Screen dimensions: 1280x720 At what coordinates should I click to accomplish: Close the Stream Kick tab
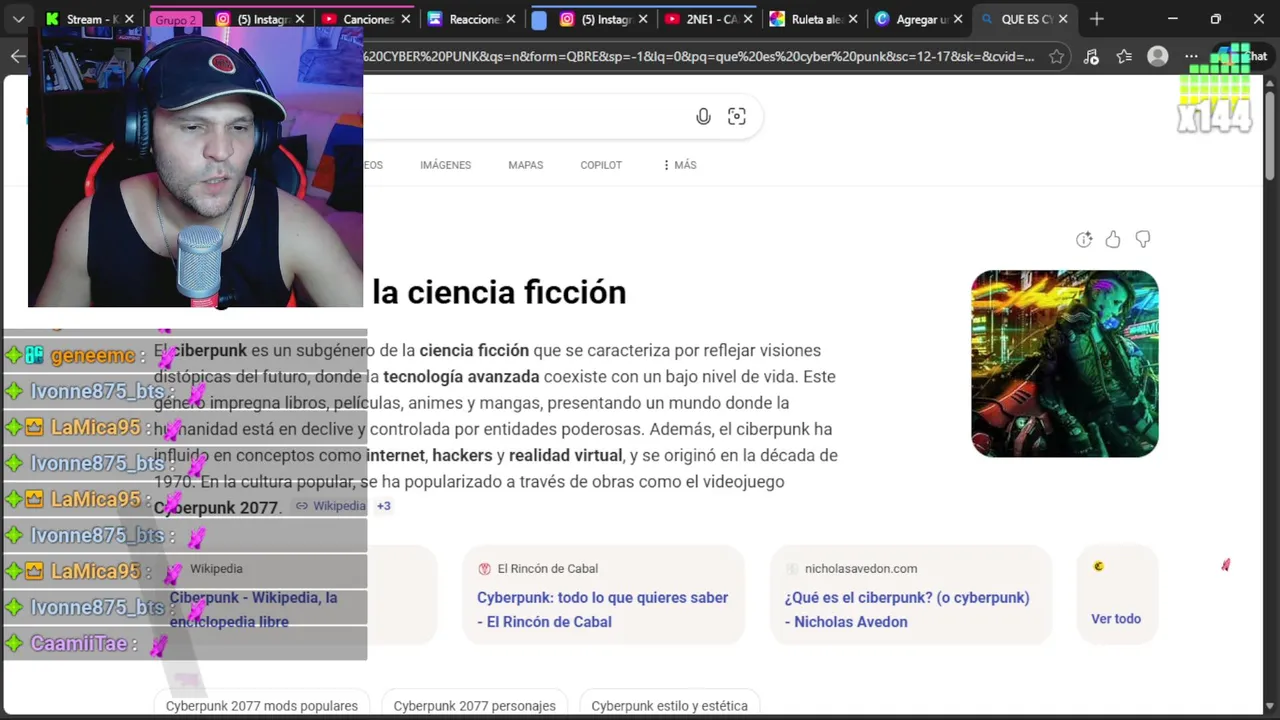(x=129, y=19)
